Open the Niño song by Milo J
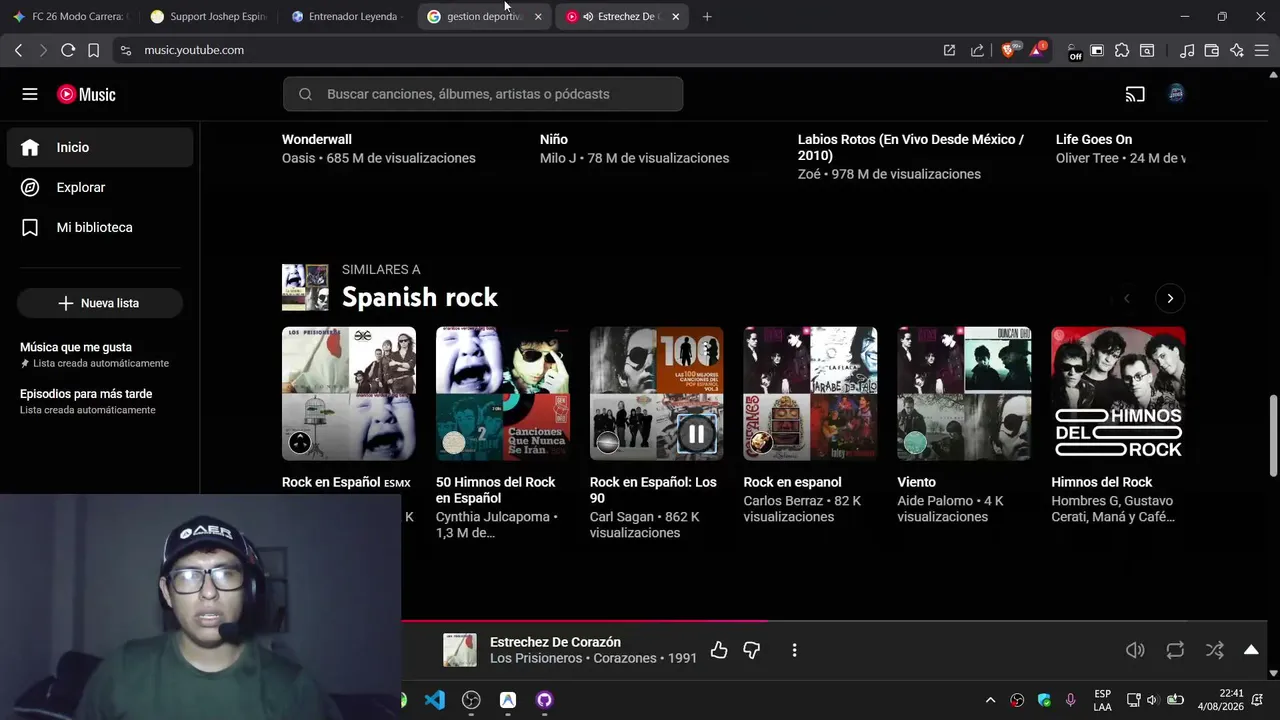This screenshot has height=720, width=1280. point(554,140)
